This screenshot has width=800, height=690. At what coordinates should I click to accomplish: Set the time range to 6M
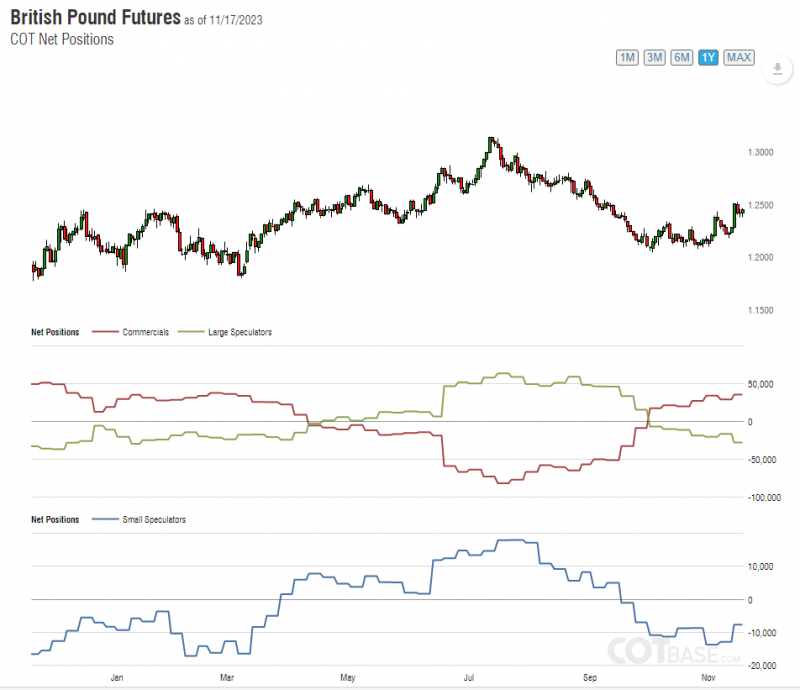682,57
